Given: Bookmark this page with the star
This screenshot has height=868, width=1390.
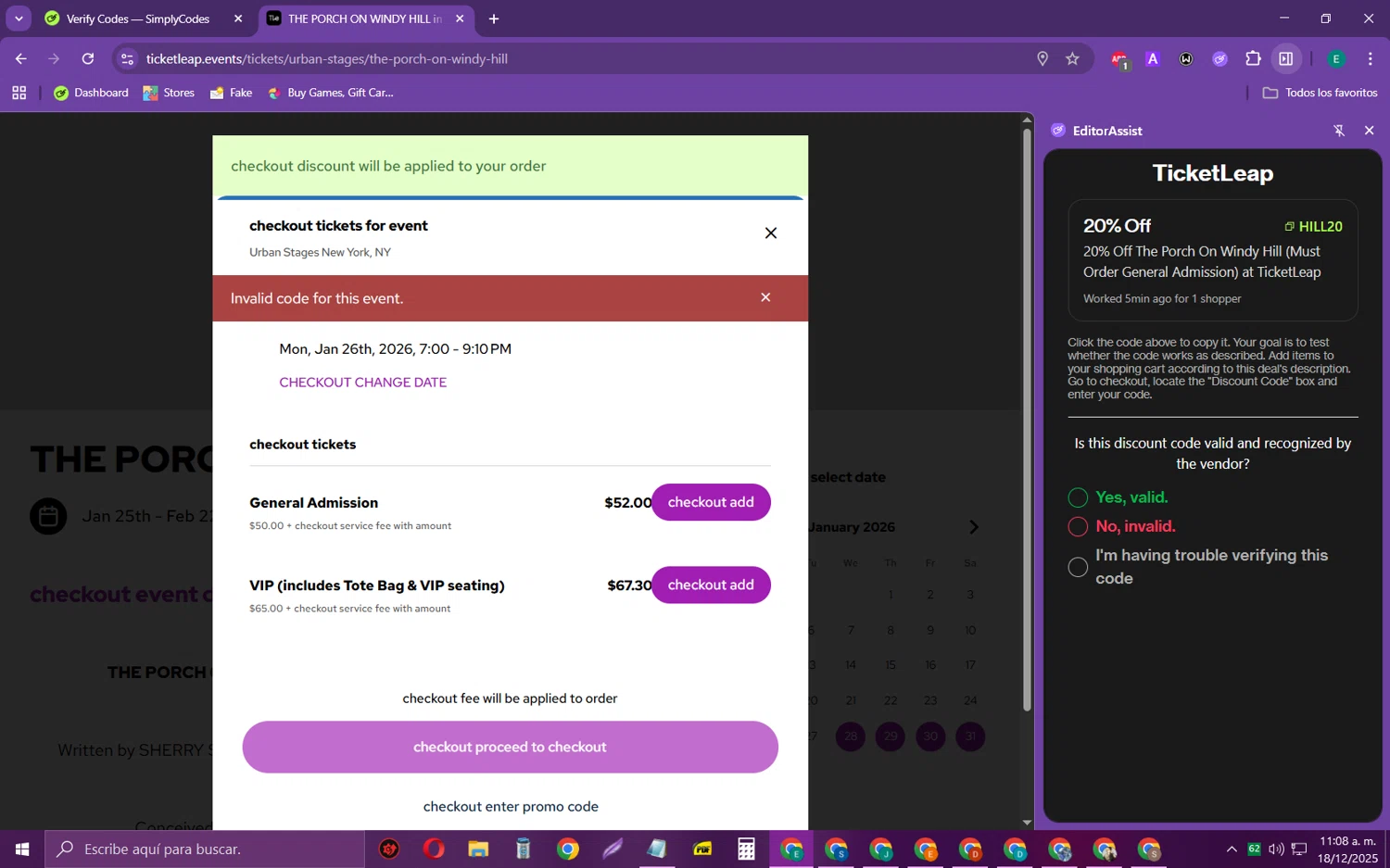Looking at the screenshot, I should coord(1072,58).
